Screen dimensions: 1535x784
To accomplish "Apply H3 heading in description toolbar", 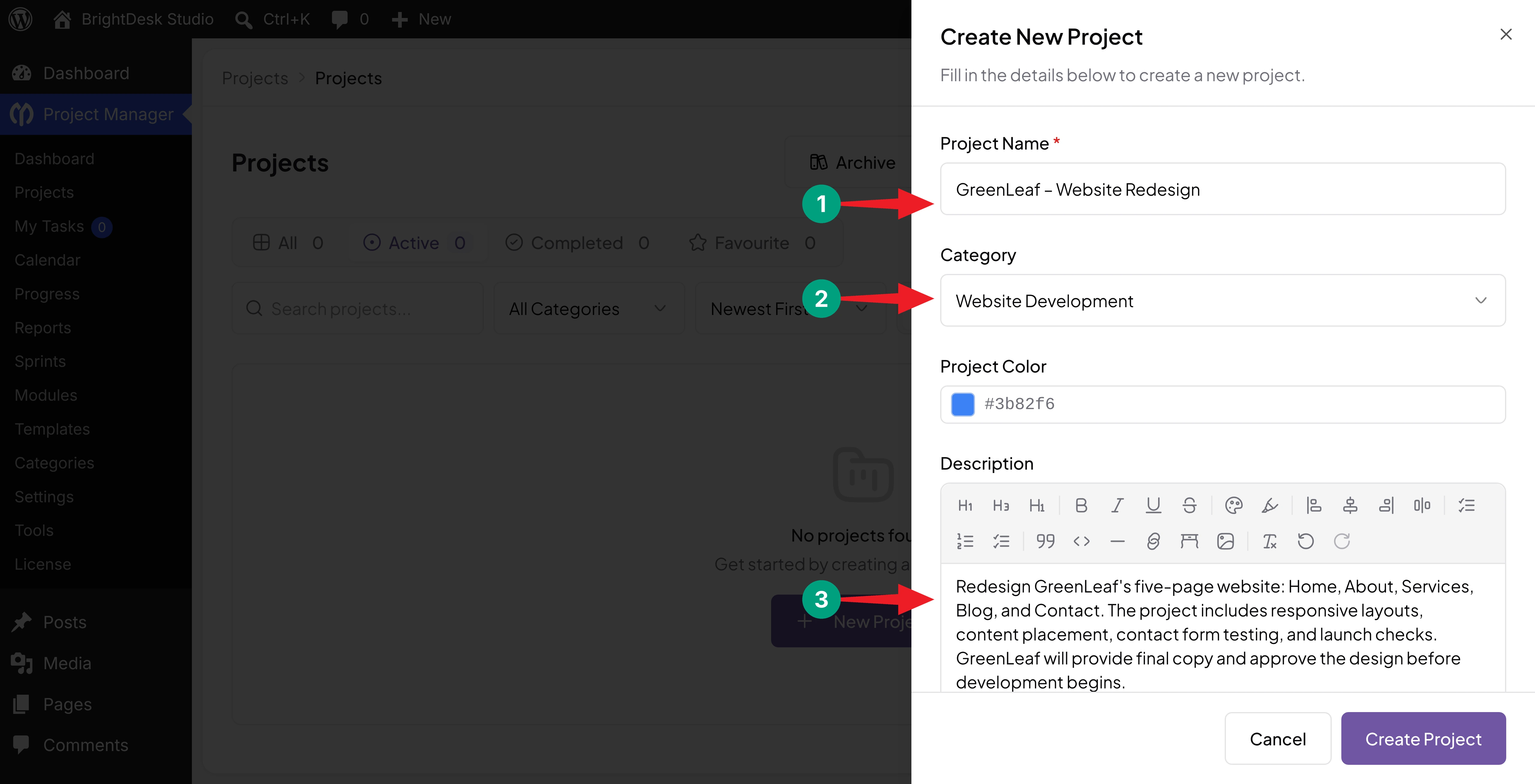I will [x=1001, y=506].
